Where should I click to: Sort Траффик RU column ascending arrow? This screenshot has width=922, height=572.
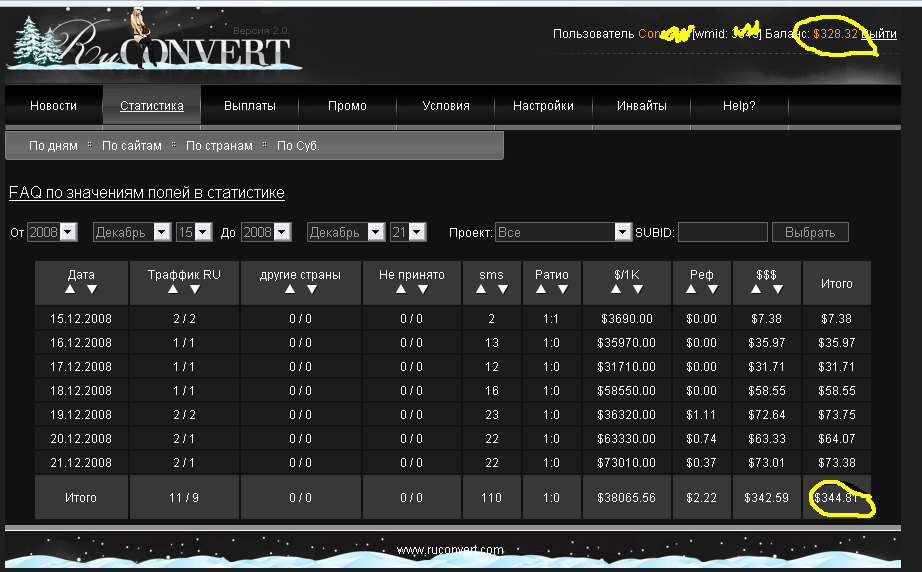173,289
